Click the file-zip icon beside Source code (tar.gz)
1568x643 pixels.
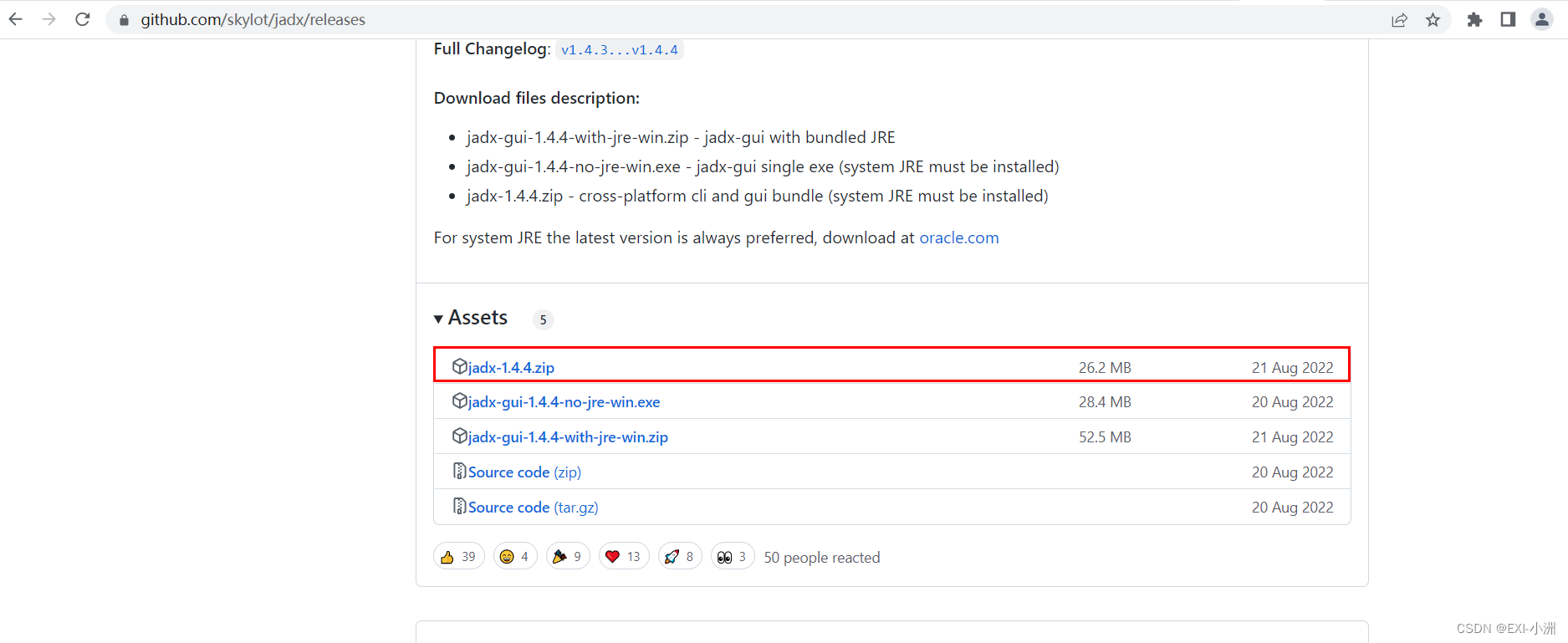459,506
